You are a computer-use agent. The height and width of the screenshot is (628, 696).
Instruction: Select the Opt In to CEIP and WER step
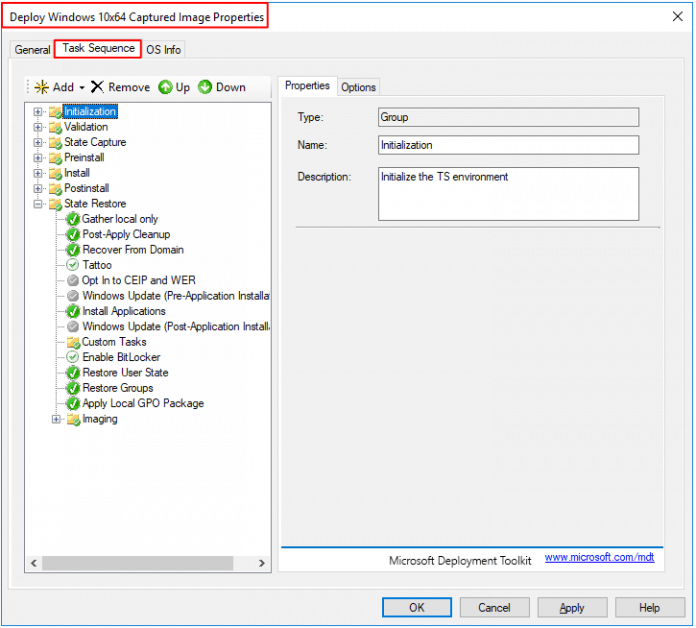(x=139, y=281)
